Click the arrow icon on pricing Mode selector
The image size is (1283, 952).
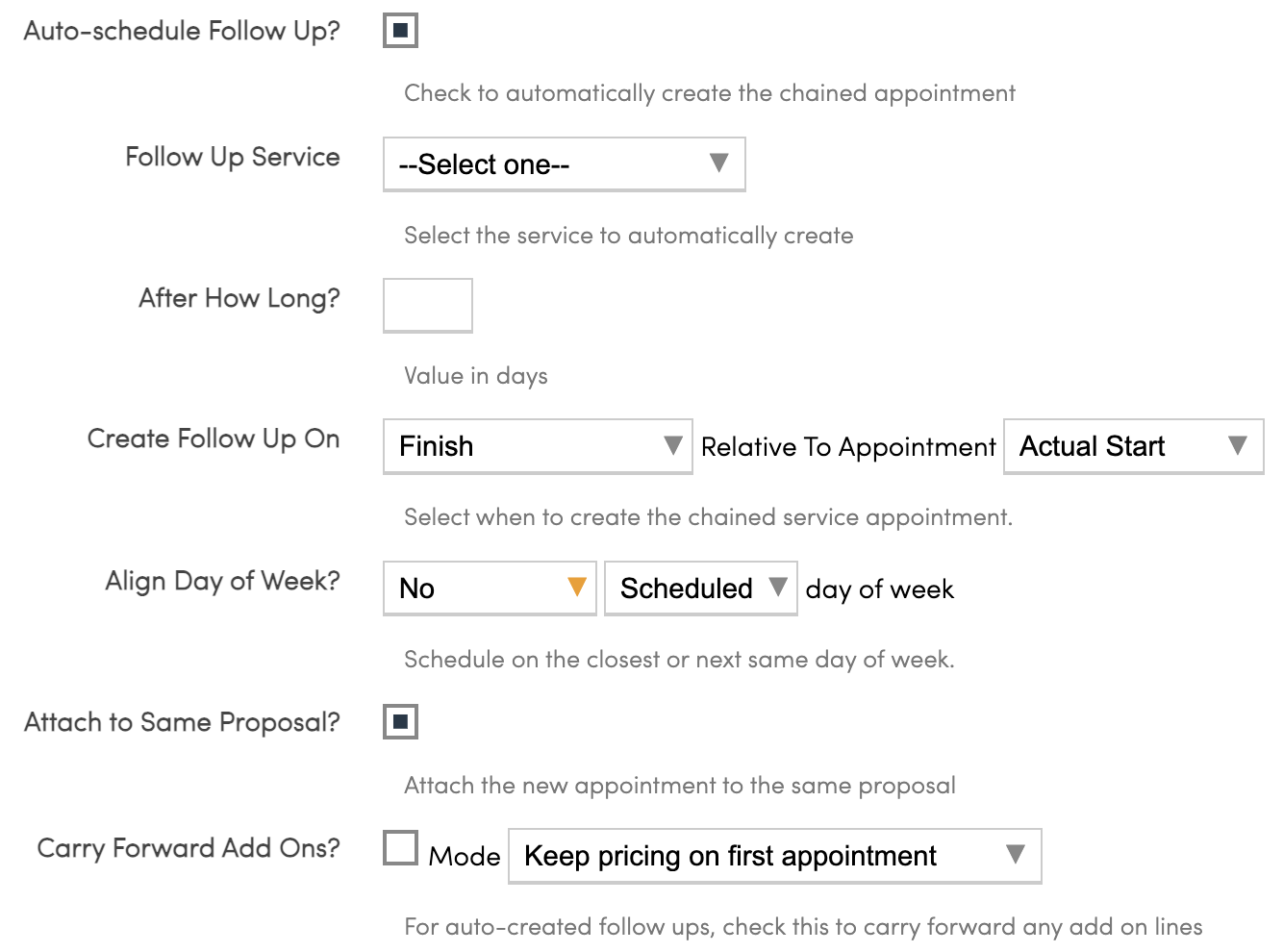pos(1015,855)
